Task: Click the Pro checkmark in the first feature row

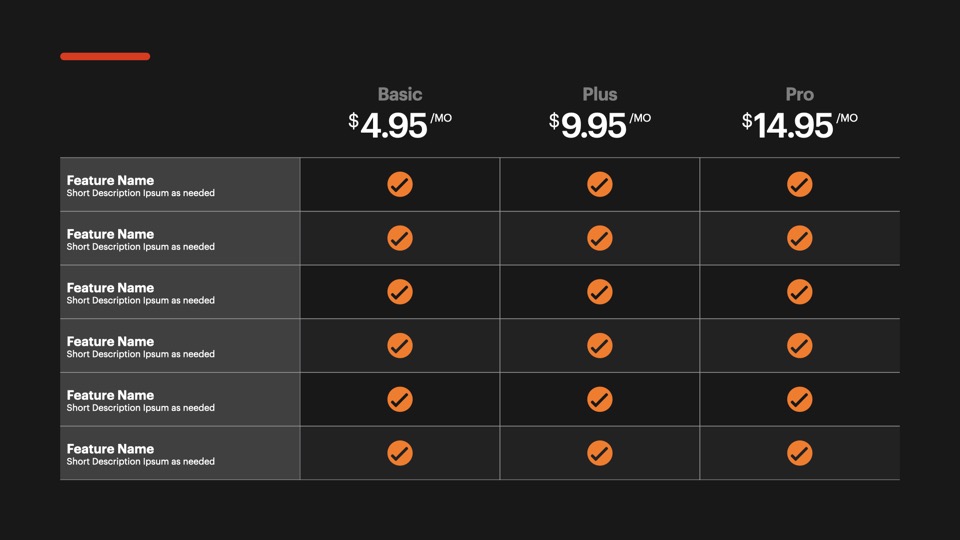Action: 800,185
